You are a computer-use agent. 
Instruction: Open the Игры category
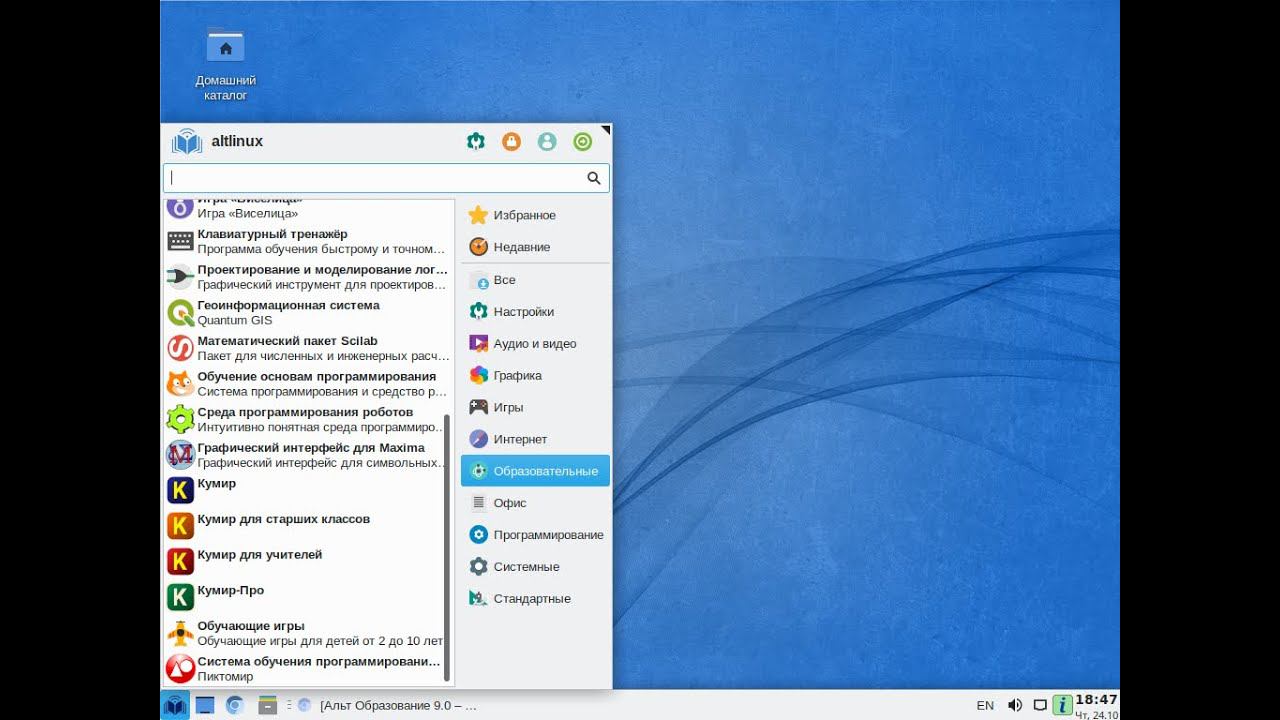click(x=535, y=408)
